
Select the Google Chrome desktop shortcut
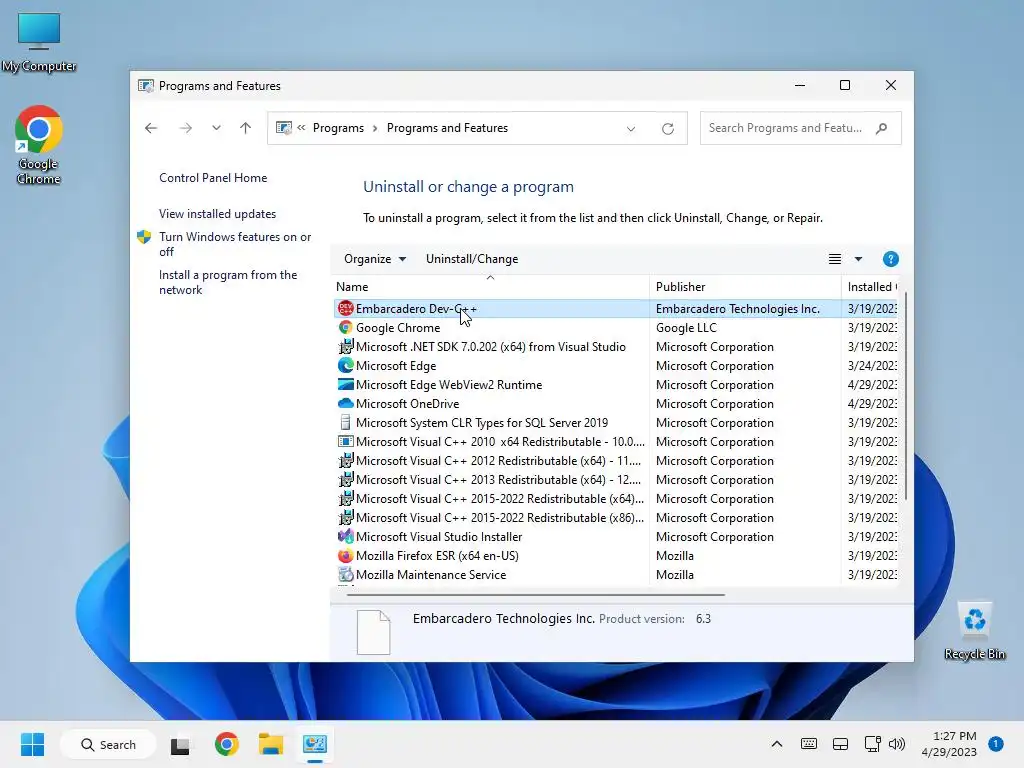[x=39, y=145]
